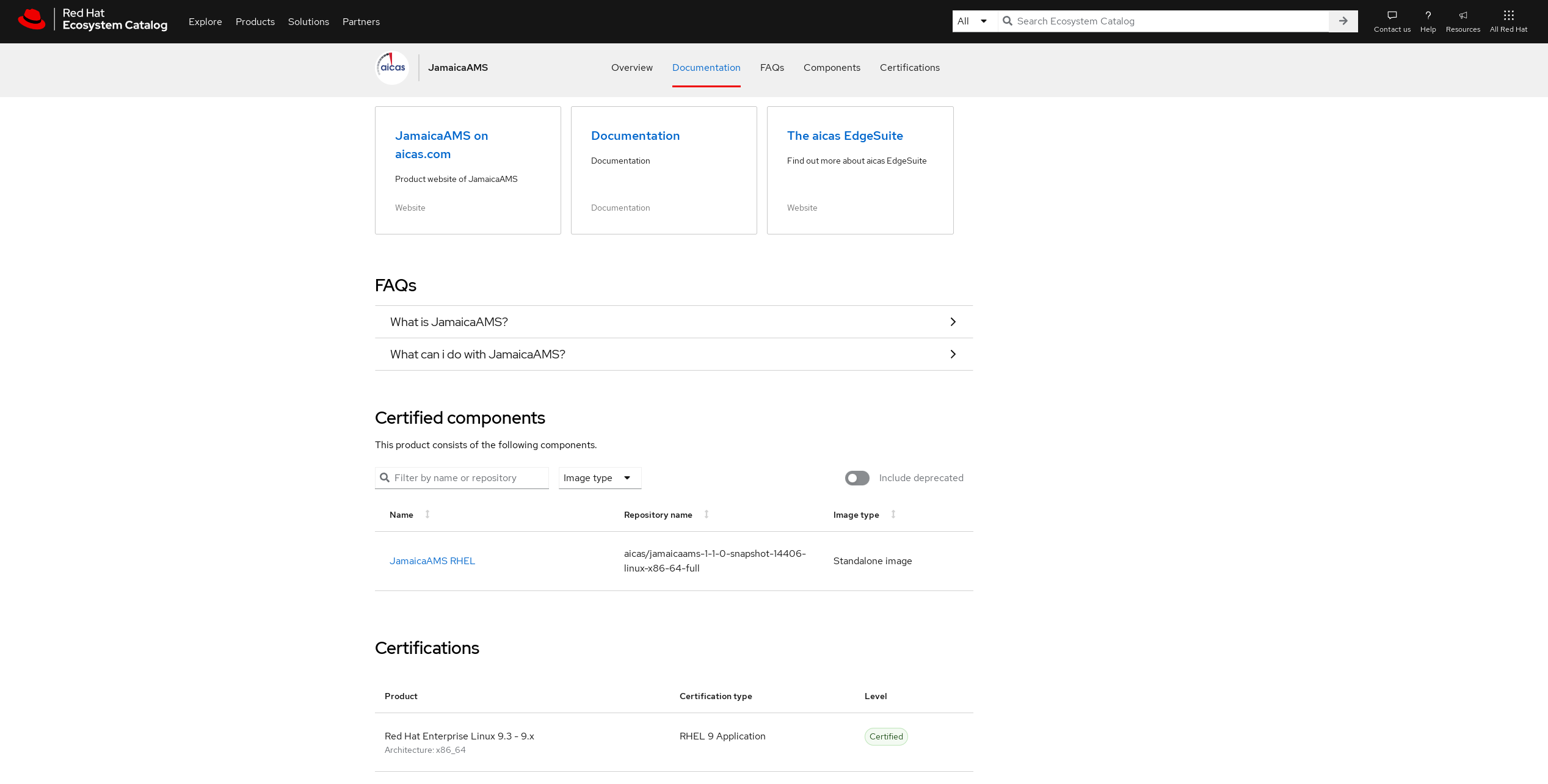The width and height of the screenshot is (1548, 784).
Task: Sort the table by Image type column
Action: (893, 515)
